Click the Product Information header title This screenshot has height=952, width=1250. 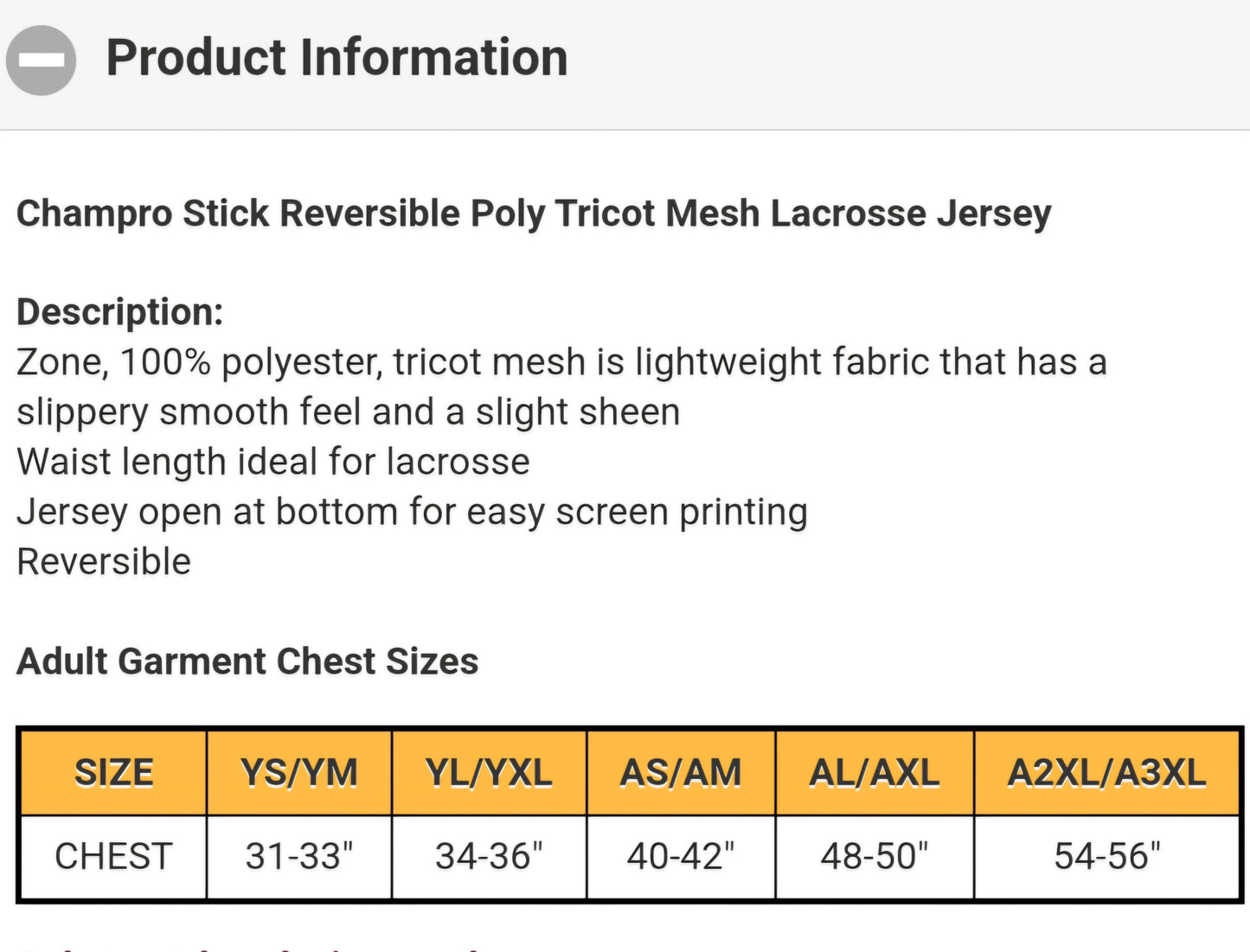337,58
